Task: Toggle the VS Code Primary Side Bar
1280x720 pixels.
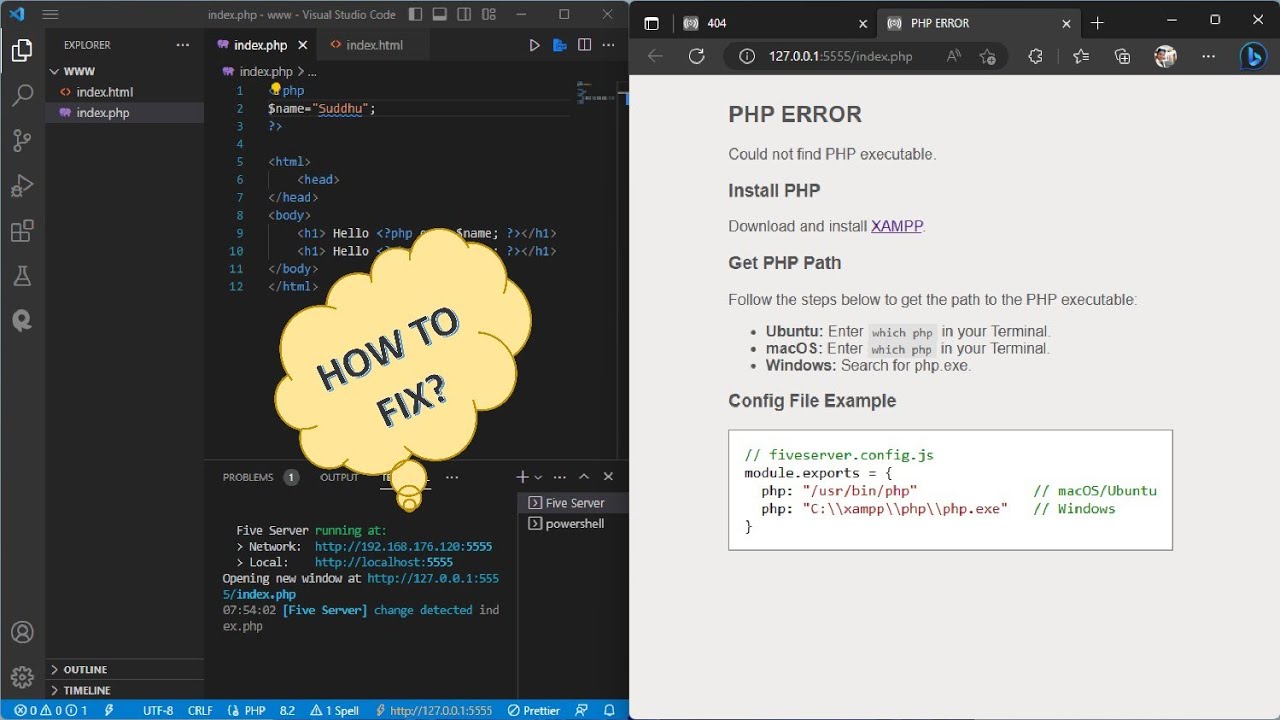Action: click(x=415, y=15)
